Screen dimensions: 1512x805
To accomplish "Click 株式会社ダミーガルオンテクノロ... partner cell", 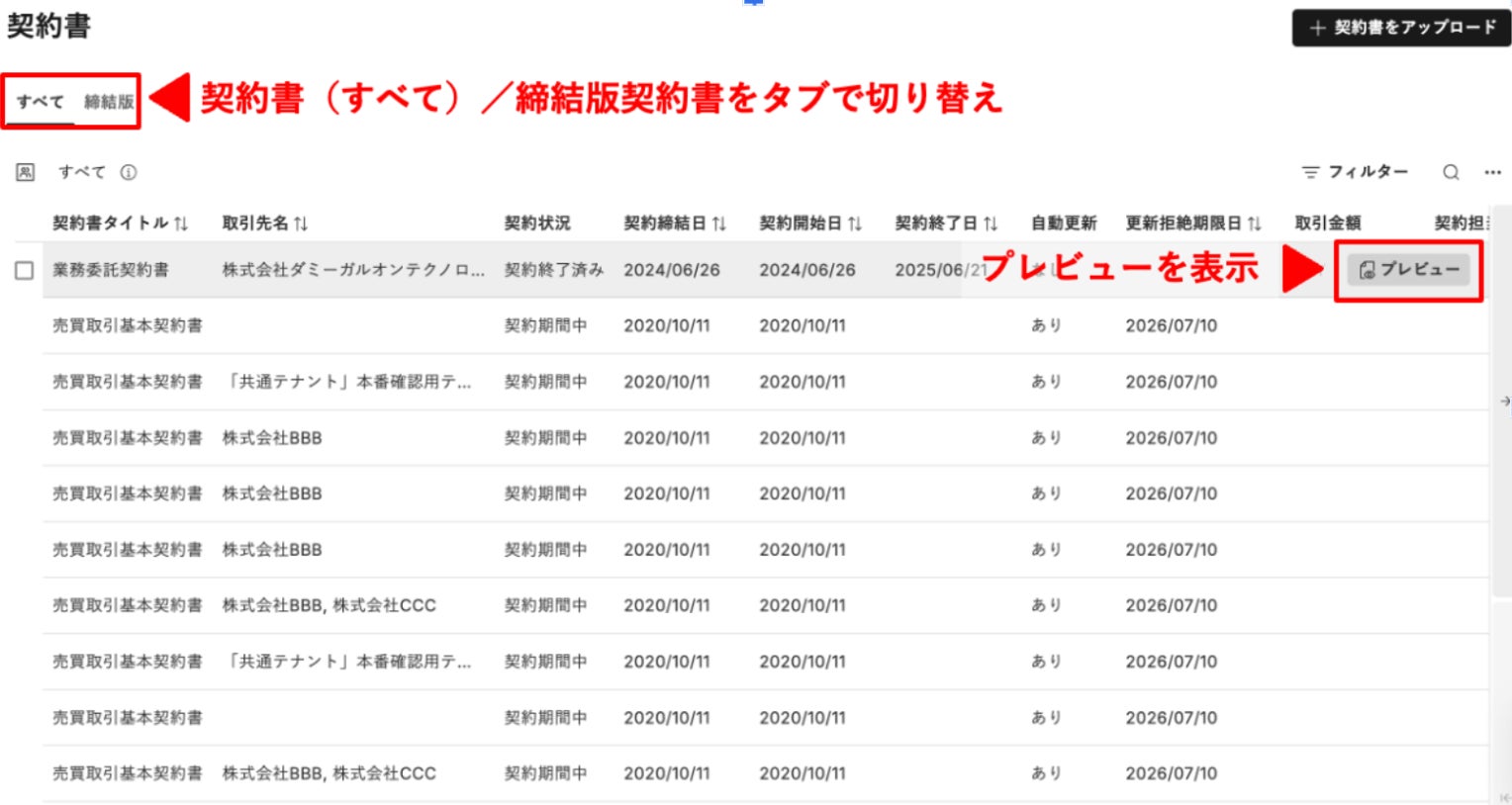I will pos(353,270).
